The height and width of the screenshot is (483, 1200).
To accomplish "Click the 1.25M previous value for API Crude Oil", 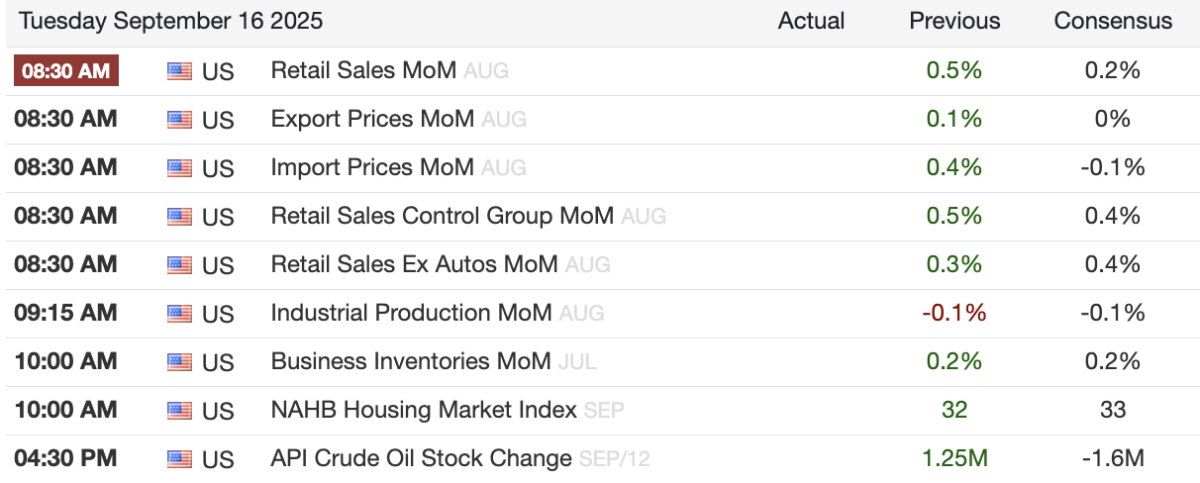I will pyautogui.click(x=954, y=458).
